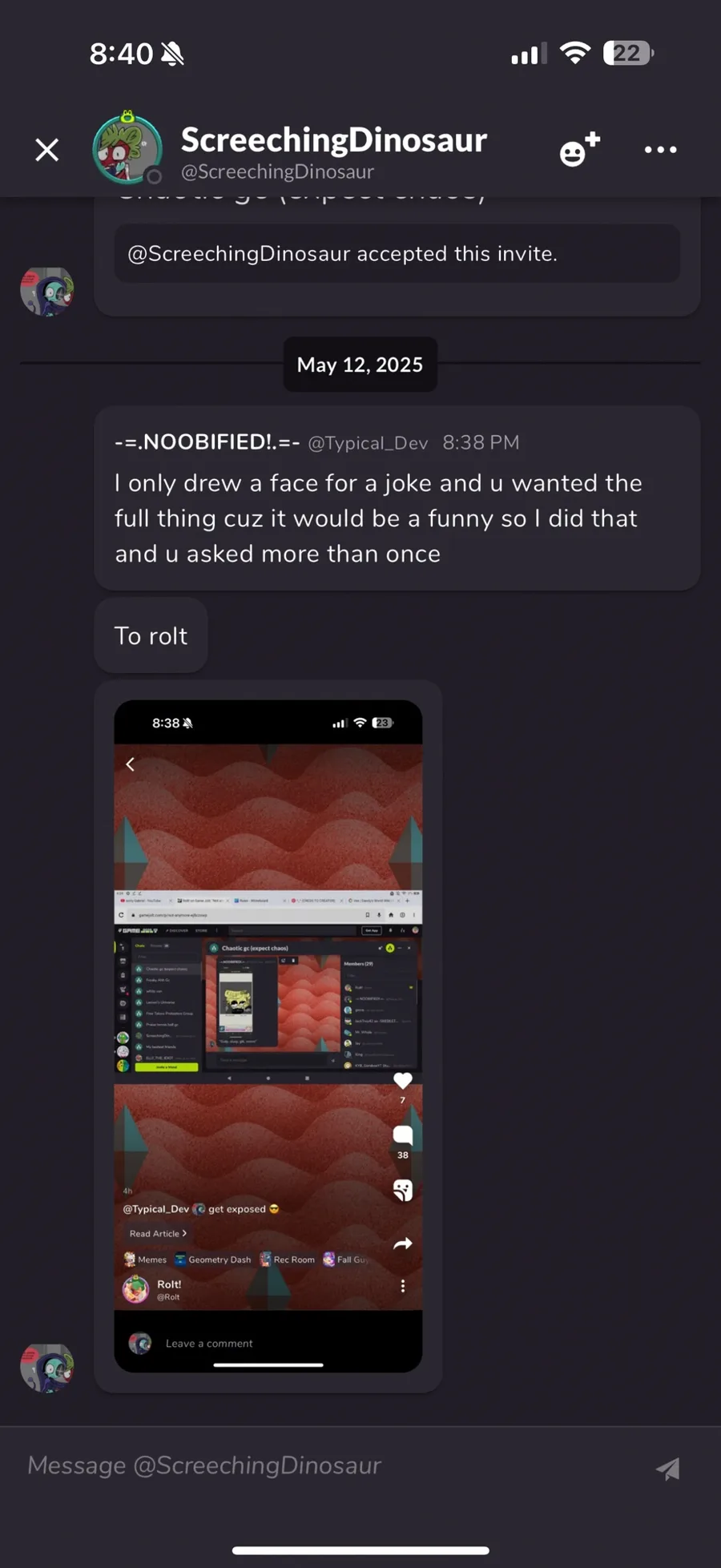Close the chat with the X icon
Image resolution: width=721 pixels, height=1568 pixels.
[x=47, y=150]
